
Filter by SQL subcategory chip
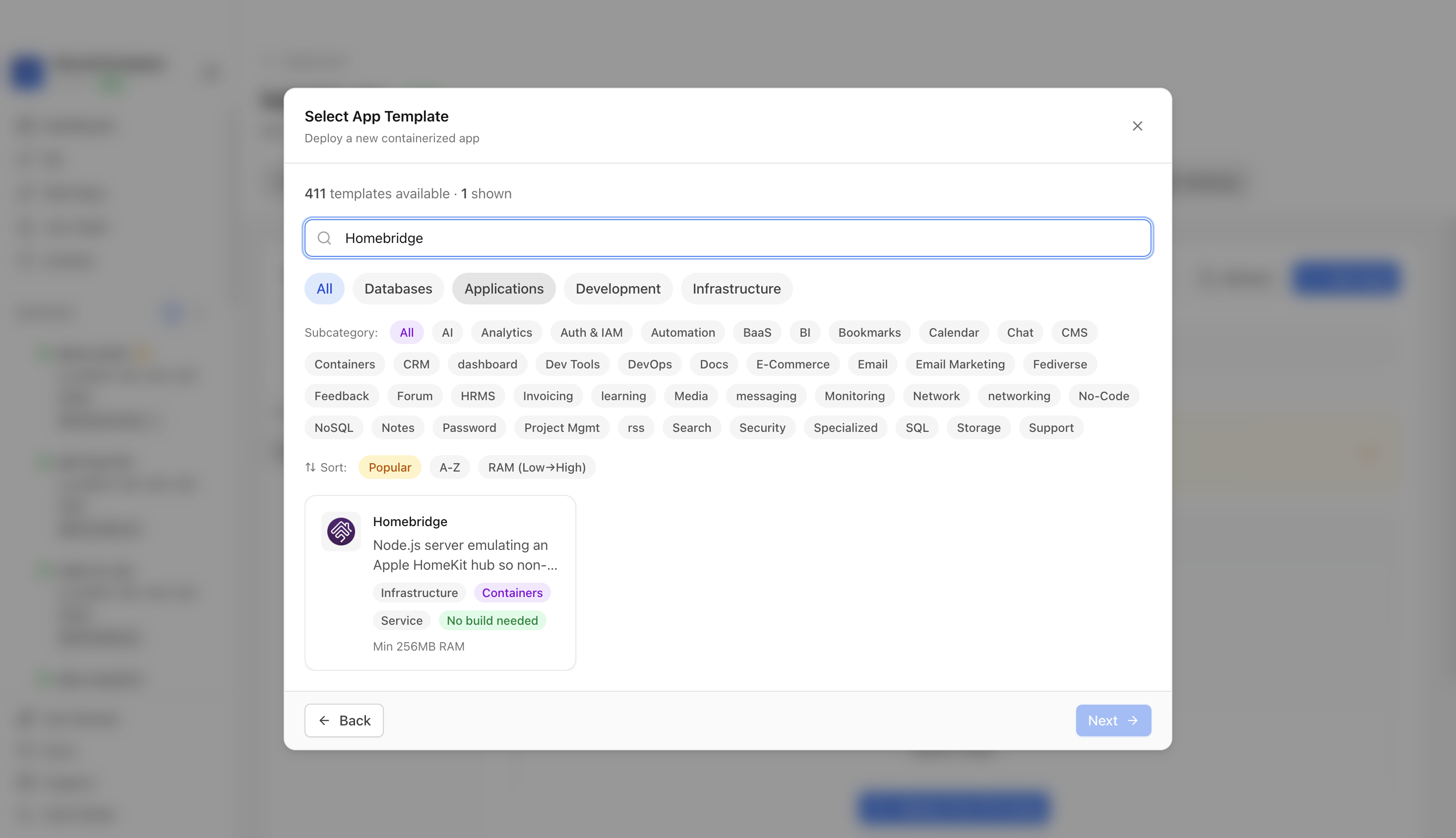coord(917,427)
